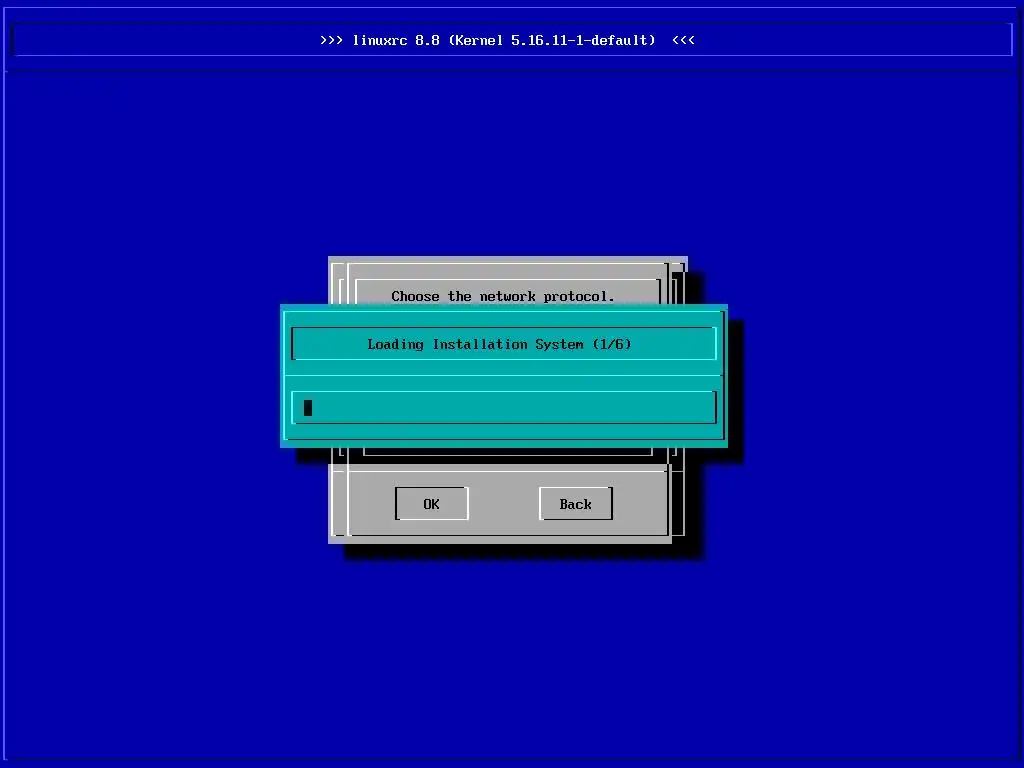Click the OK button in the dialog
The height and width of the screenshot is (768, 1024).
click(x=432, y=504)
